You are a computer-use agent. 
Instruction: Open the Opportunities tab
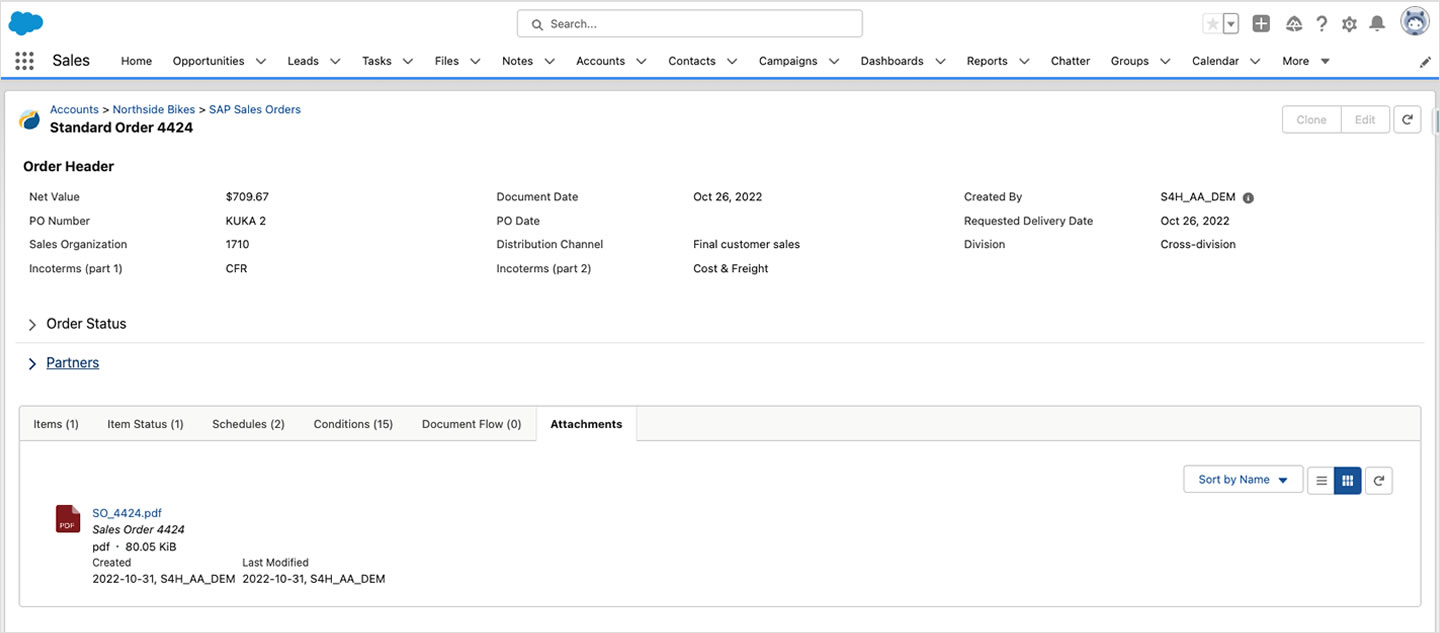point(208,61)
